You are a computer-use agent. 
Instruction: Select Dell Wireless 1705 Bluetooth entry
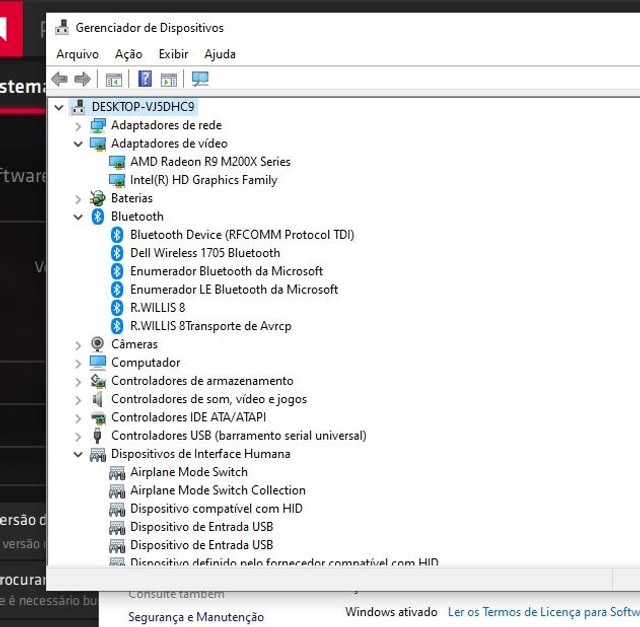205,253
